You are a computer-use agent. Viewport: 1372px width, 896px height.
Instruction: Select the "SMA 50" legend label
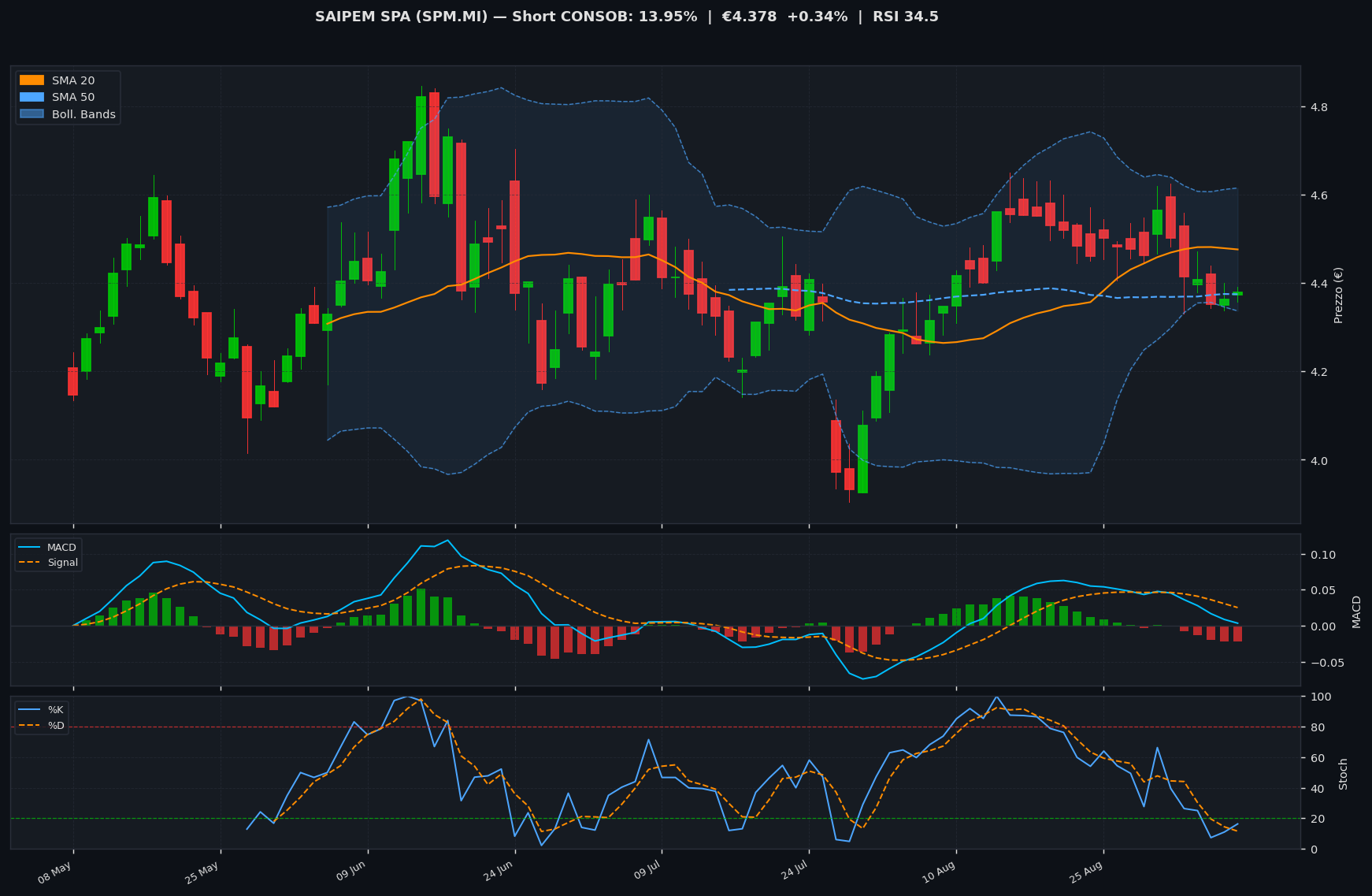click(x=73, y=97)
